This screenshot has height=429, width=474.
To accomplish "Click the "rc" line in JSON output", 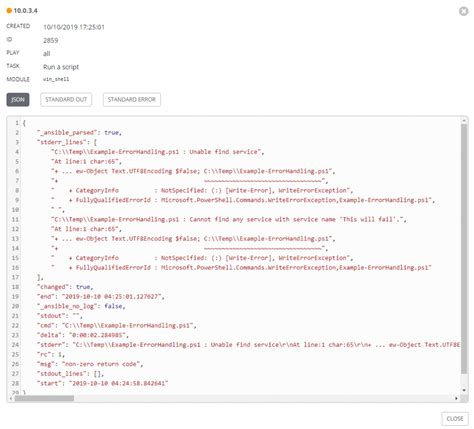I will tap(51, 354).
